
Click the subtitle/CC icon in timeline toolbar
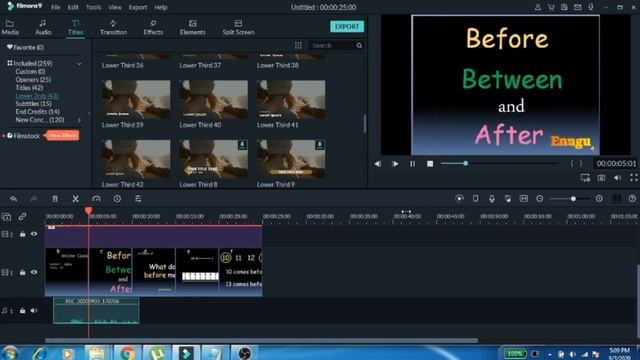click(524, 199)
